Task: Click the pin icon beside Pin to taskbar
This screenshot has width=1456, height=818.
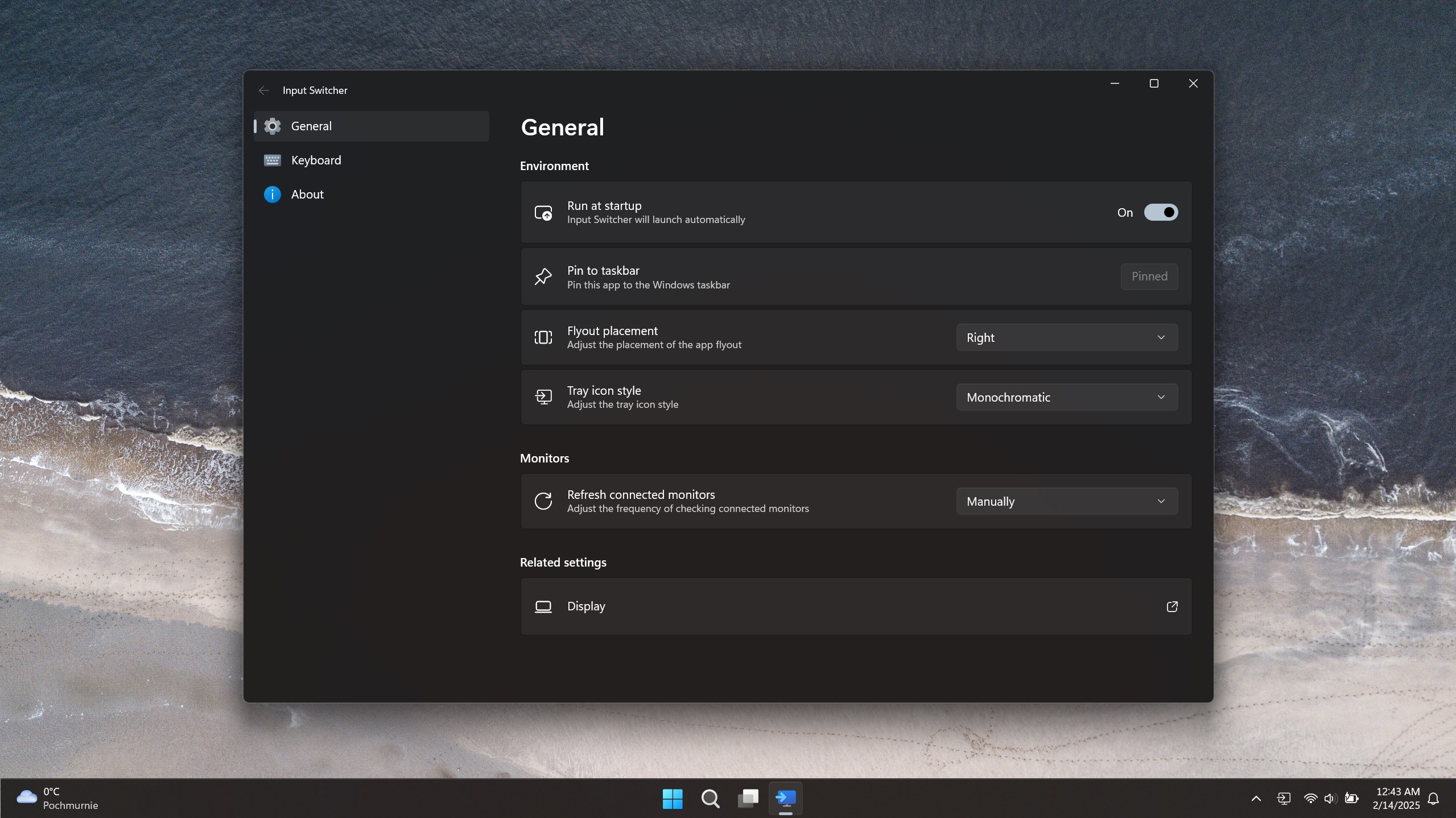Action: pos(543,276)
